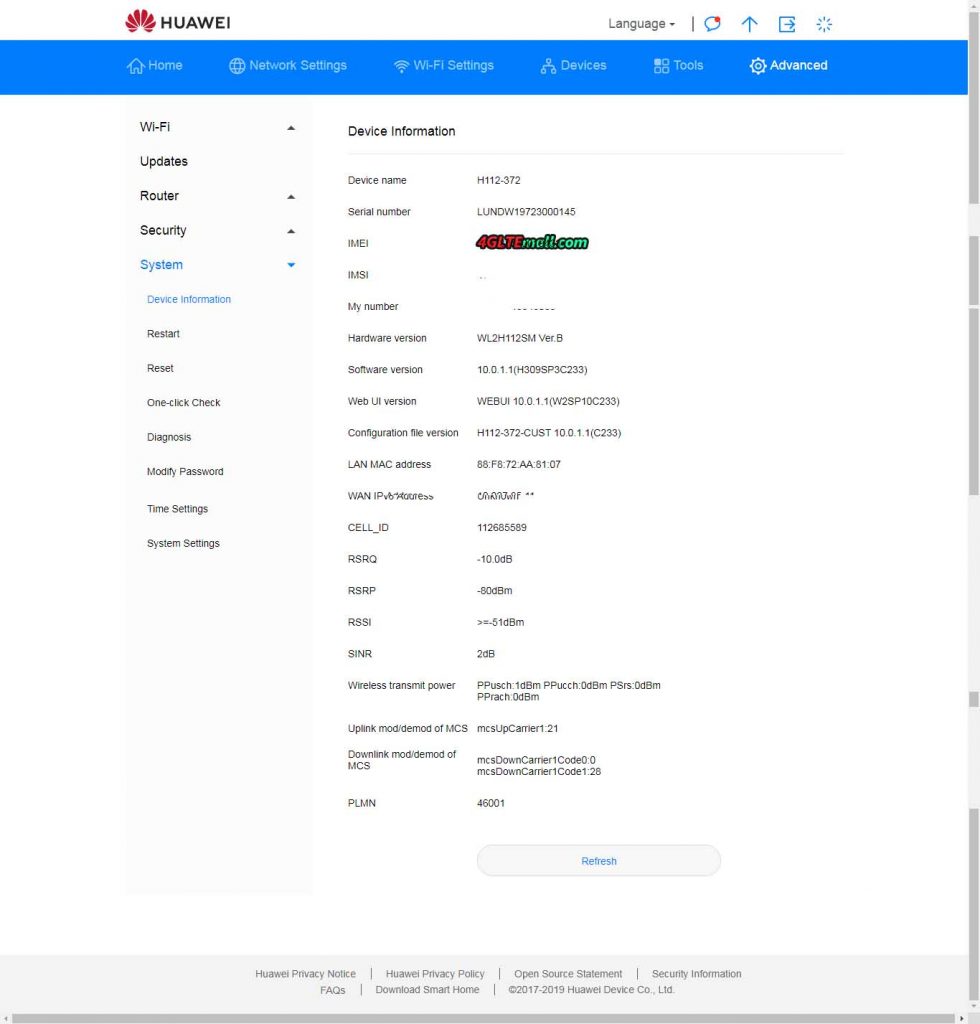Click the update upload arrow icon

pos(749,23)
